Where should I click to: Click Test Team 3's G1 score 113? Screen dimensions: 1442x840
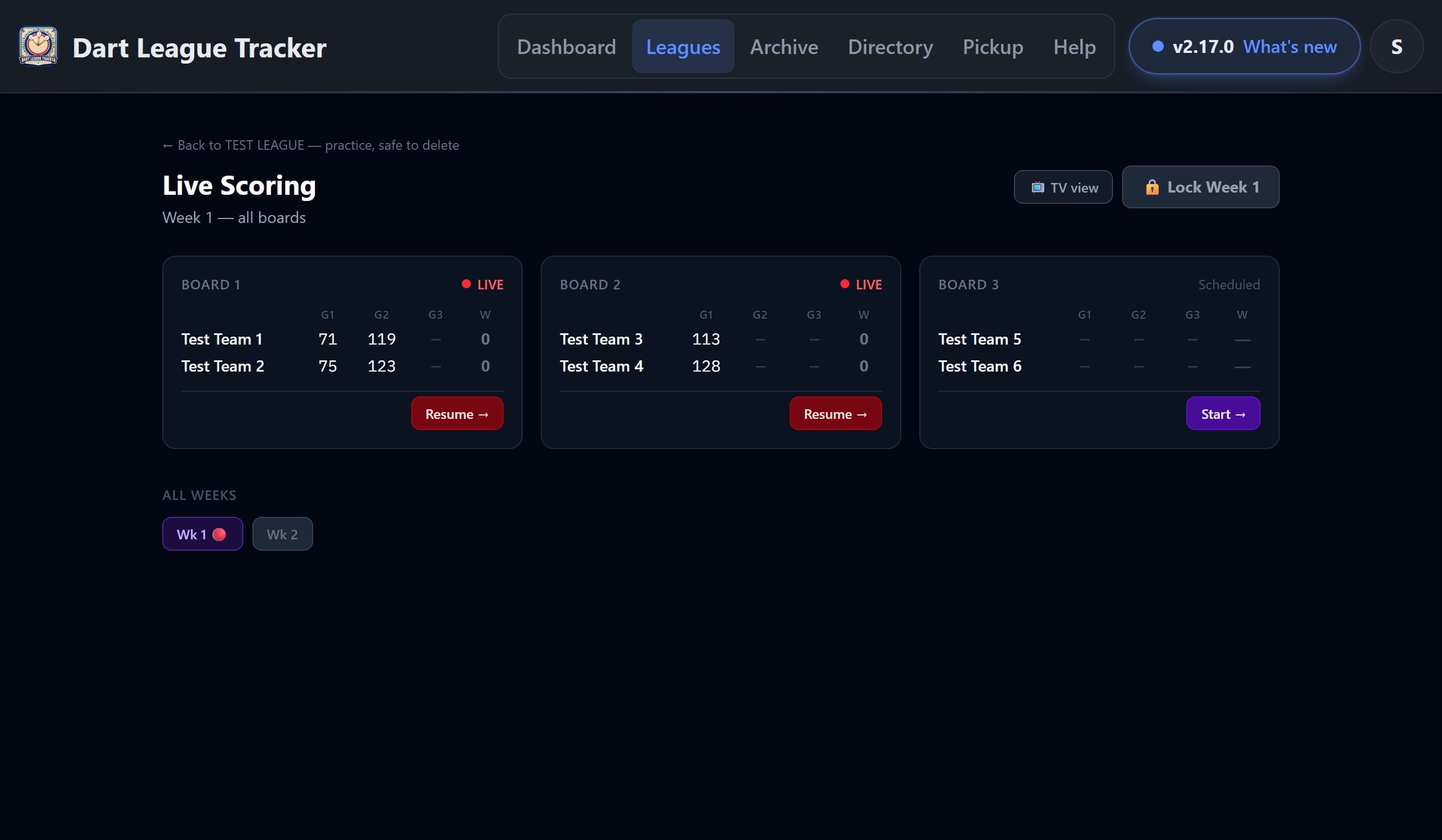point(706,339)
